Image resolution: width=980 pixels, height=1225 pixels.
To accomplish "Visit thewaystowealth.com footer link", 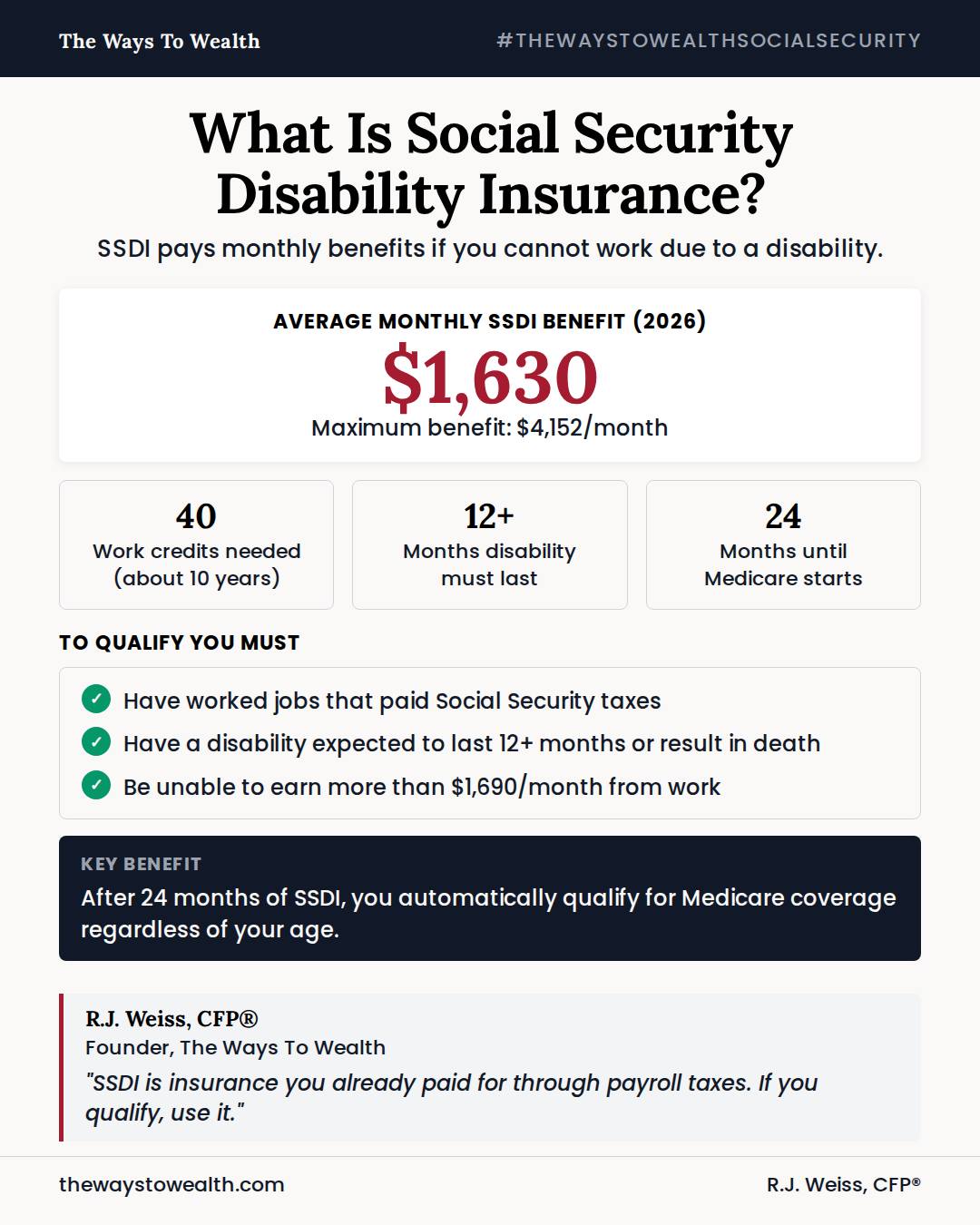I will tap(171, 1184).
